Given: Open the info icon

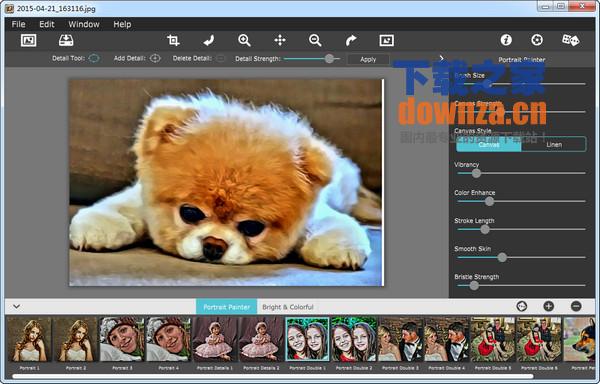Looking at the screenshot, I should [506, 40].
